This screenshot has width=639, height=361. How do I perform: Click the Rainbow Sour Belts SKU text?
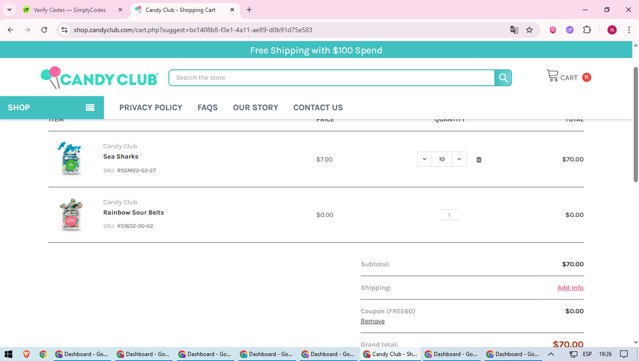point(128,226)
